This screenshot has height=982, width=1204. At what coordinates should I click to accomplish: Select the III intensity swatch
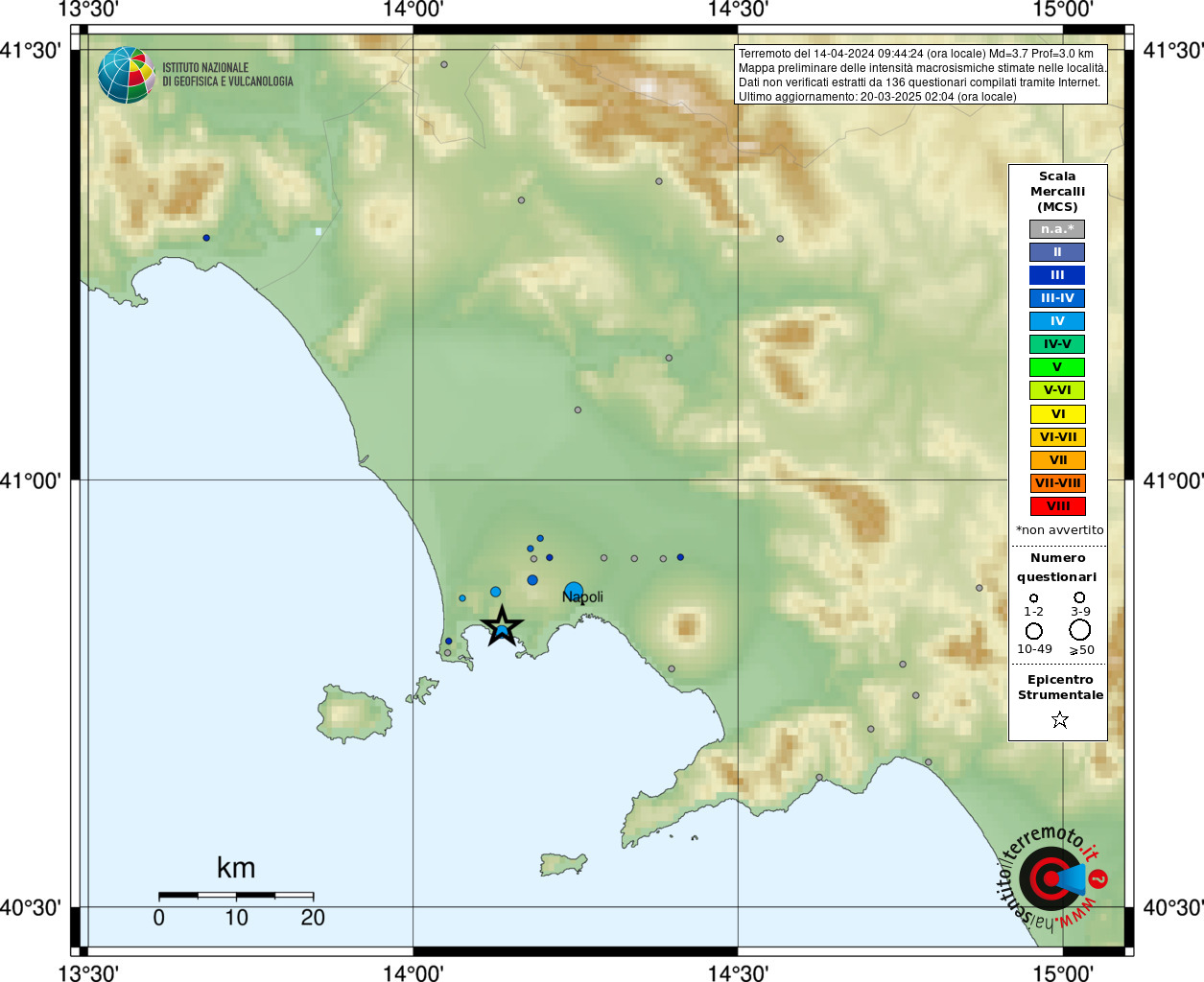pyautogui.click(x=1057, y=275)
